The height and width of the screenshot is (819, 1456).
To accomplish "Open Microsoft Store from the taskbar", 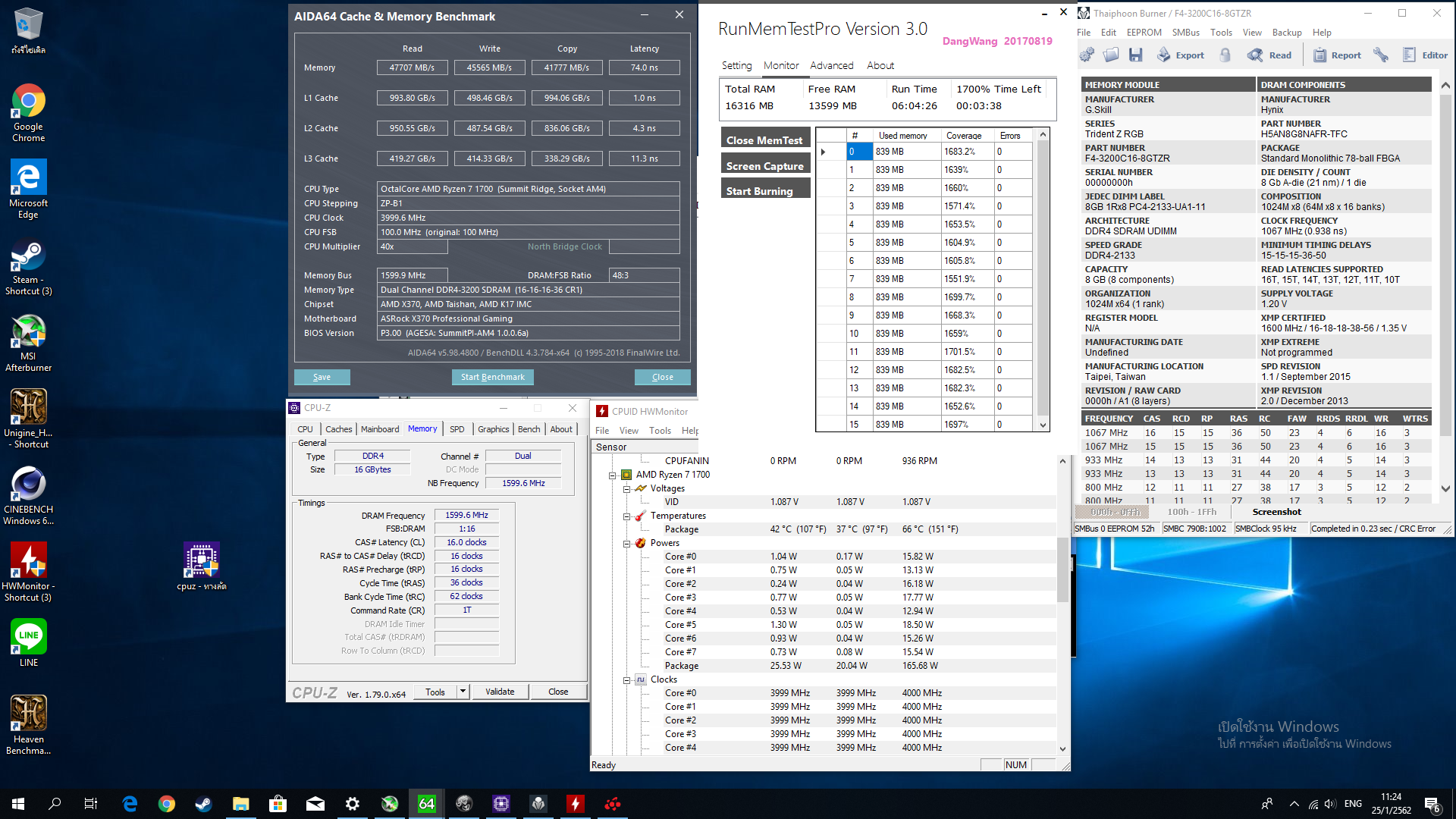I will tap(278, 804).
